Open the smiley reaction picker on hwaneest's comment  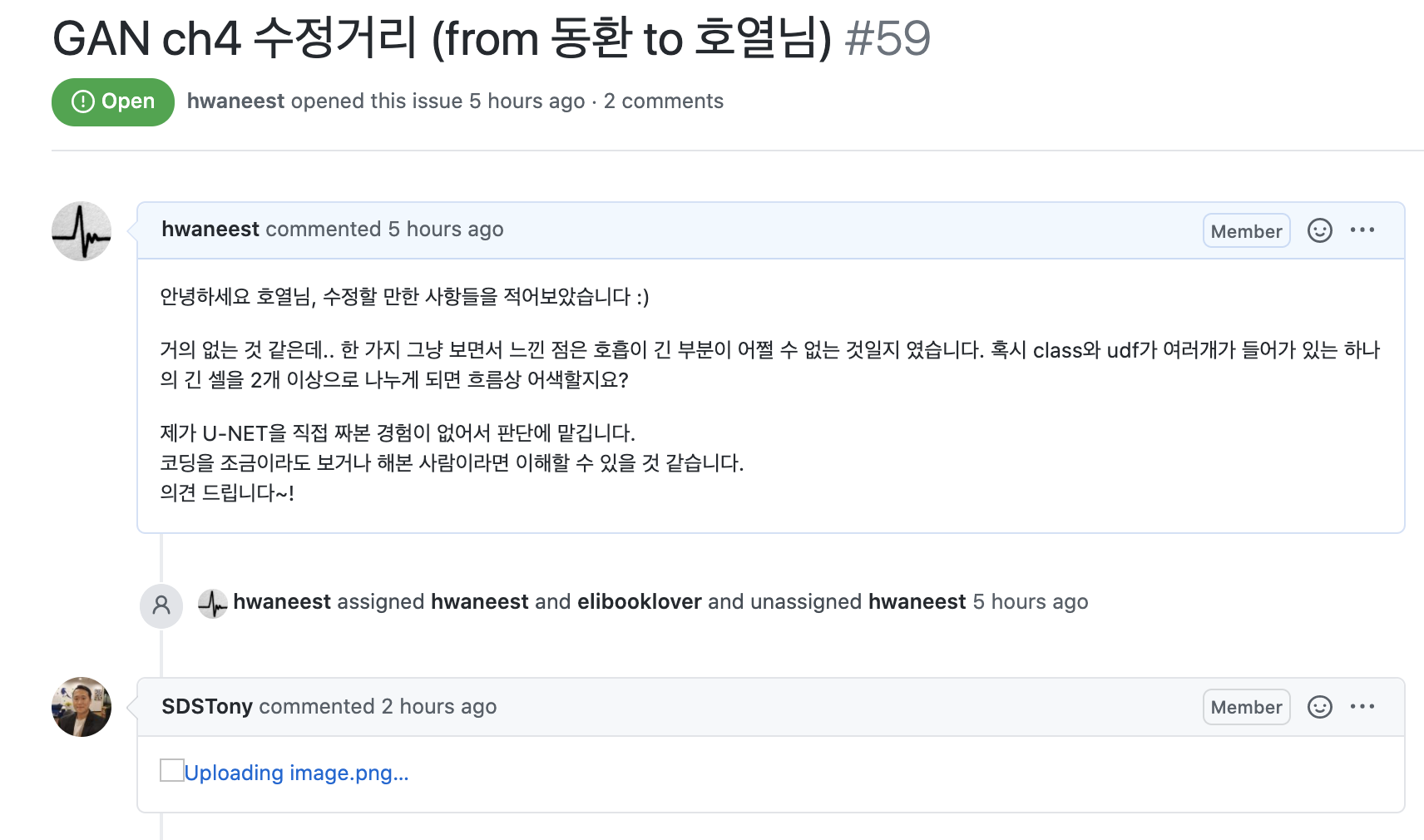point(1320,230)
